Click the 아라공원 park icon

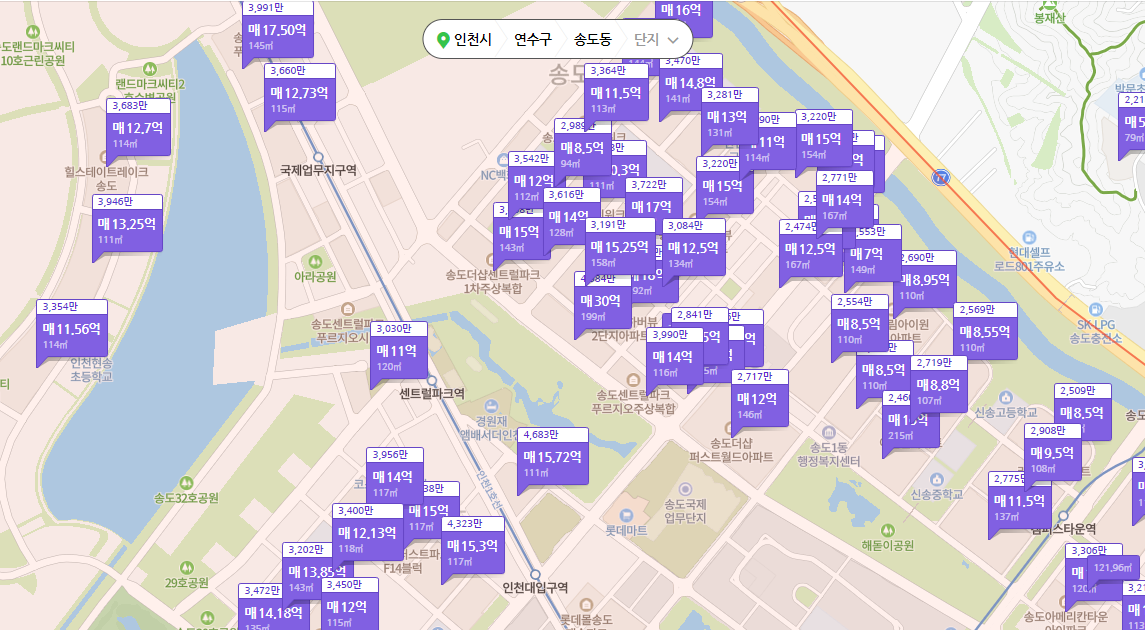pos(315,261)
